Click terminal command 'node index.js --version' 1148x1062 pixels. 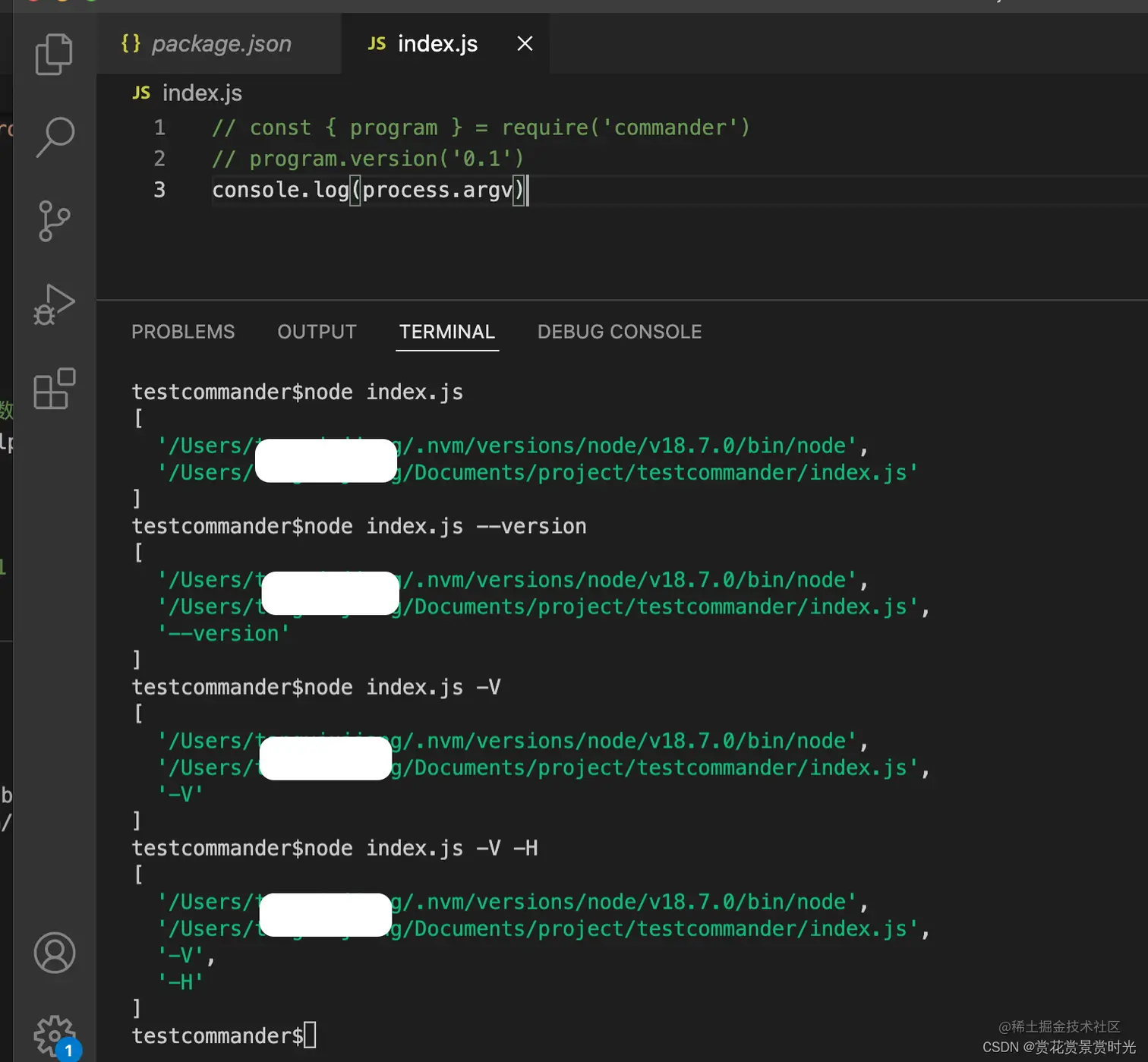pyautogui.click(x=445, y=526)
